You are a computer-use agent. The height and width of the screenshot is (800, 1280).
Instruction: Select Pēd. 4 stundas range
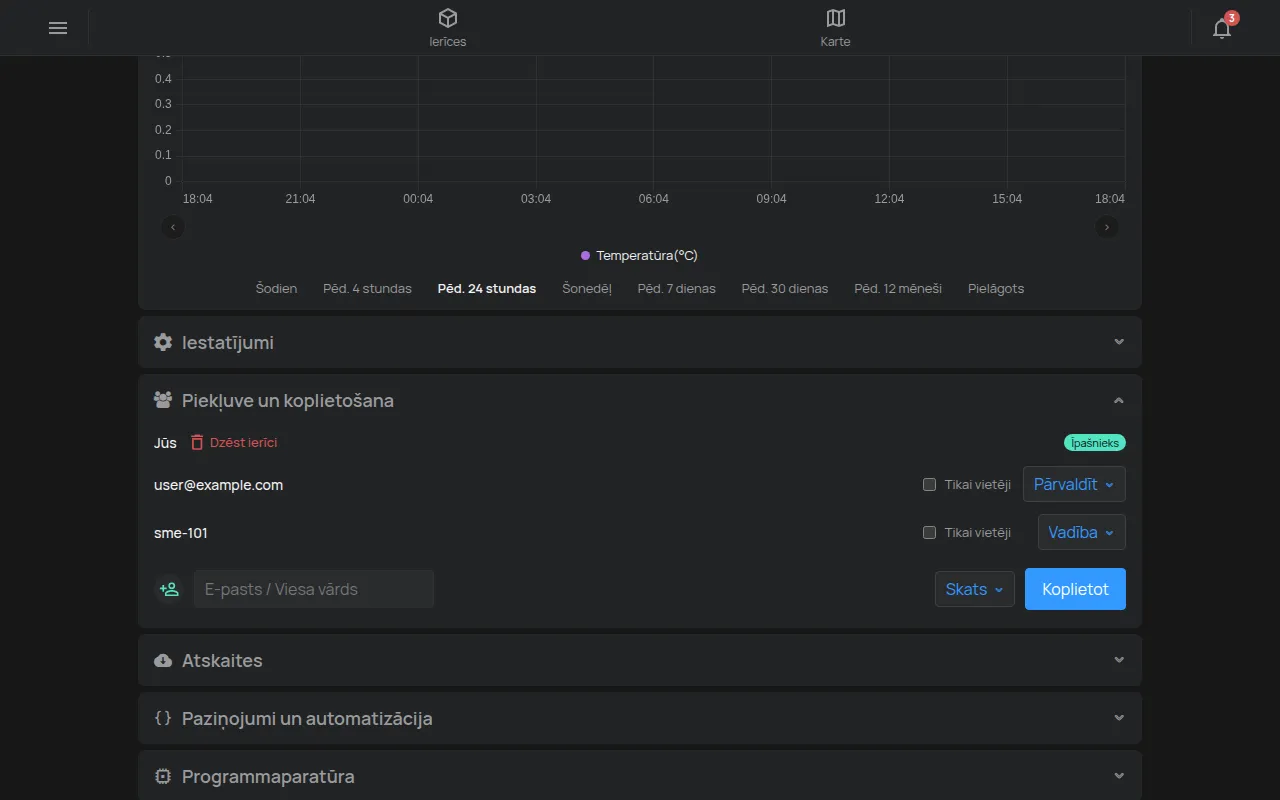tap(367, 289)
